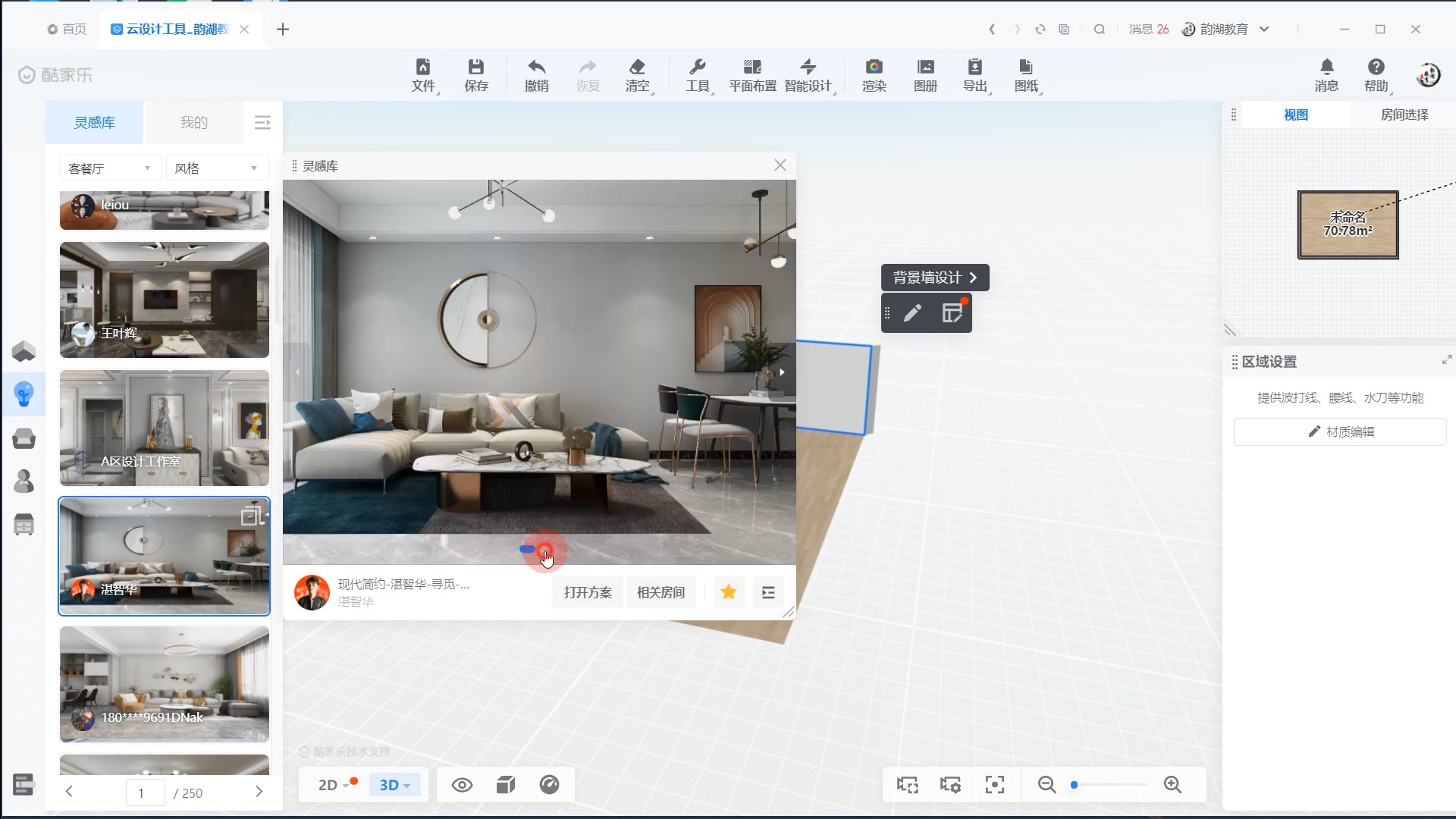Open the more options list icon beside star

tap(768, 592)
